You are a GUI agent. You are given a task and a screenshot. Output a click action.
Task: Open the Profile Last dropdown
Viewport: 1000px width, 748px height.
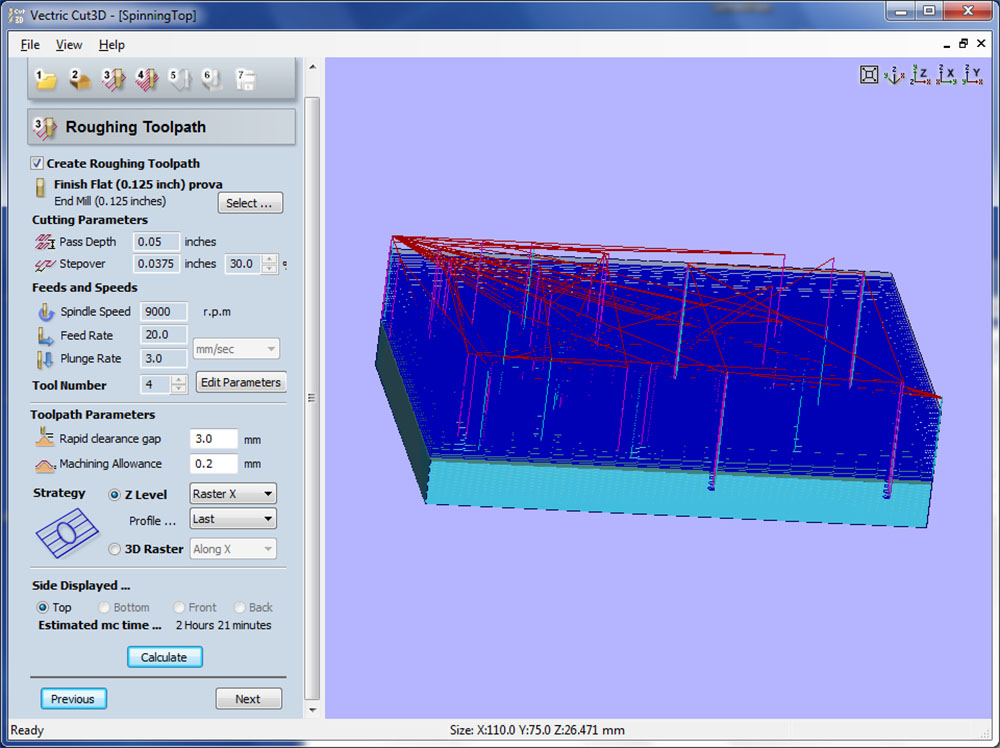pyautogui.click(x=233, y=519)
